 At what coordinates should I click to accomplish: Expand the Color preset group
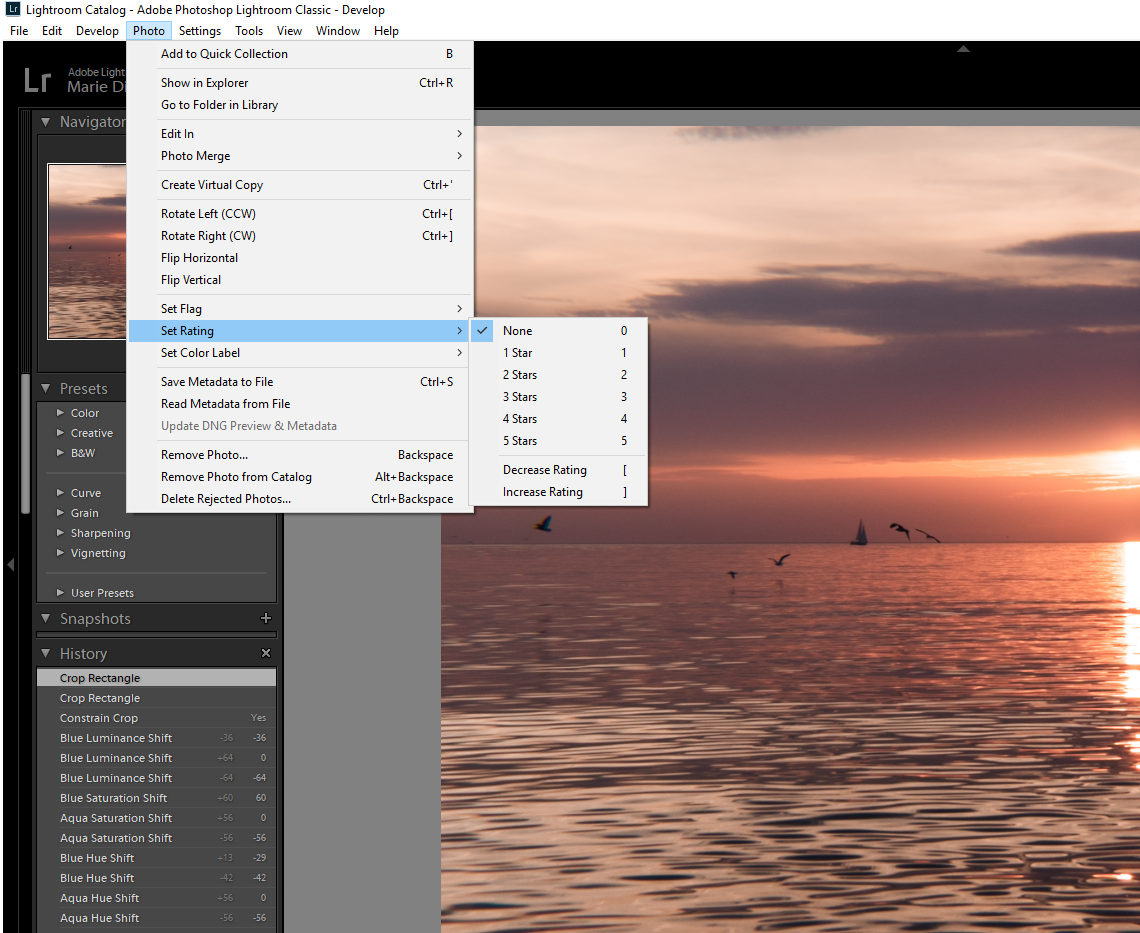click(x=61, y=413)
